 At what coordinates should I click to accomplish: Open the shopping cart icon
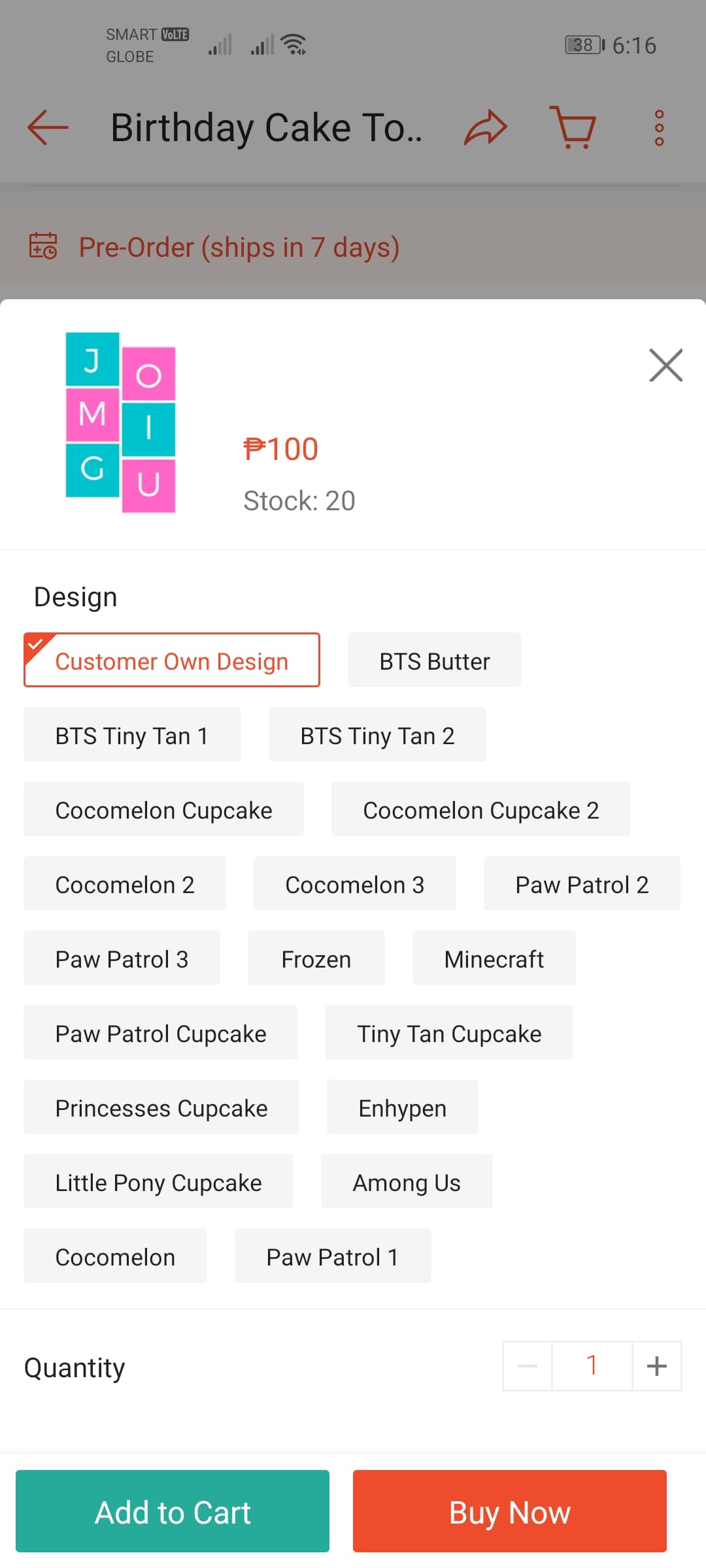pyautogui.click(x=573, y=127)
